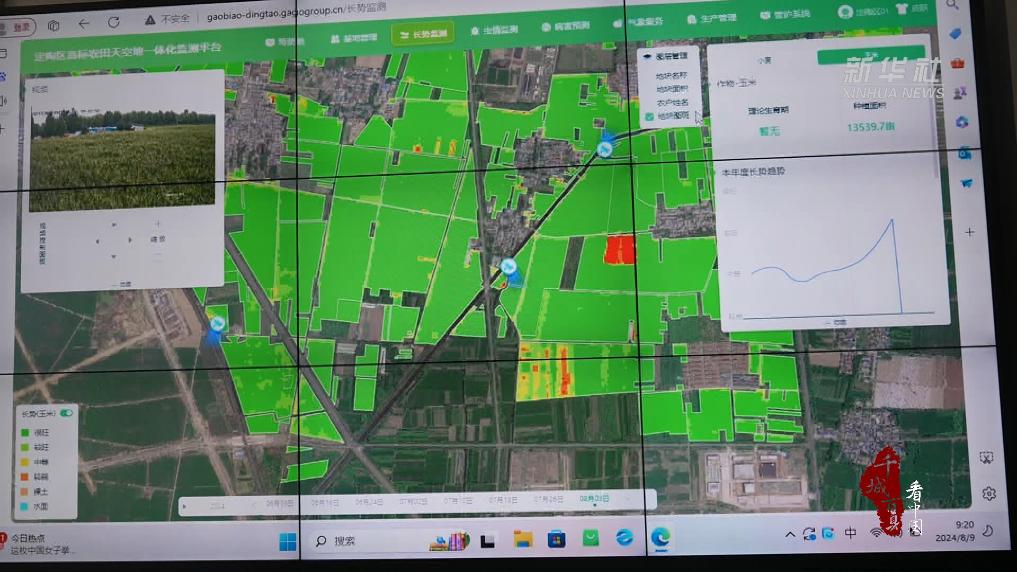Image resolution: width=1017 pixels, height=572 pixels.
Task: Click the camera marker near top road
Action: pyautogui.click(x=604, y=149)
